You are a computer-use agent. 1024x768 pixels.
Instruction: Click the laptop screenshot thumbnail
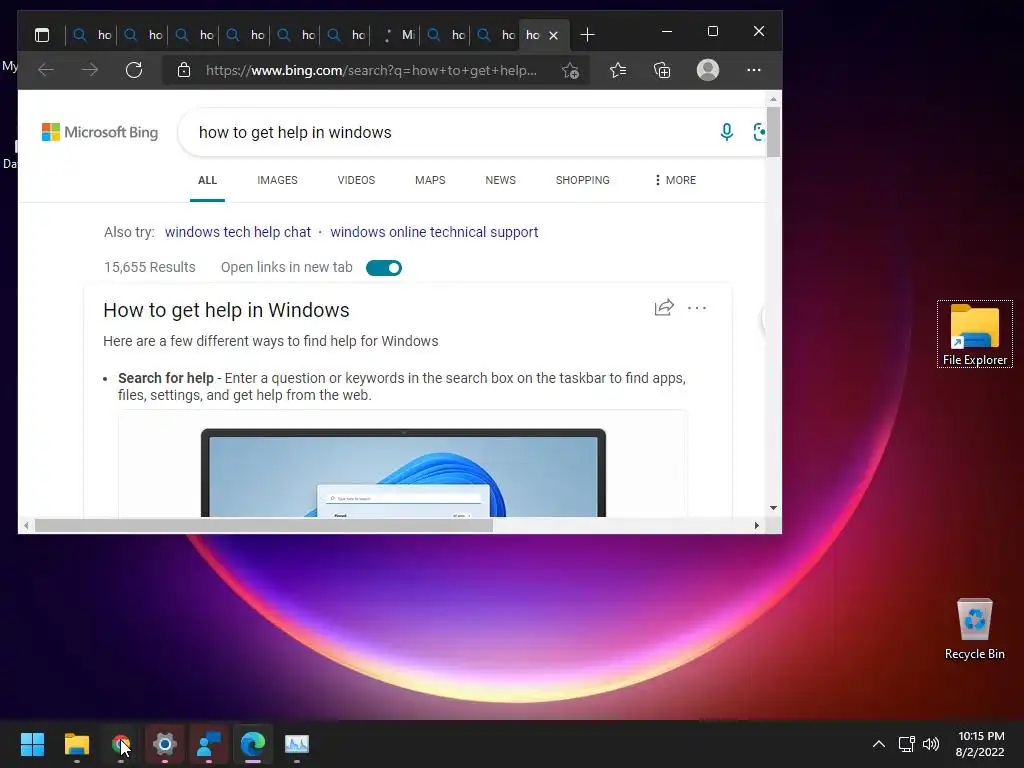click(403, 472)
